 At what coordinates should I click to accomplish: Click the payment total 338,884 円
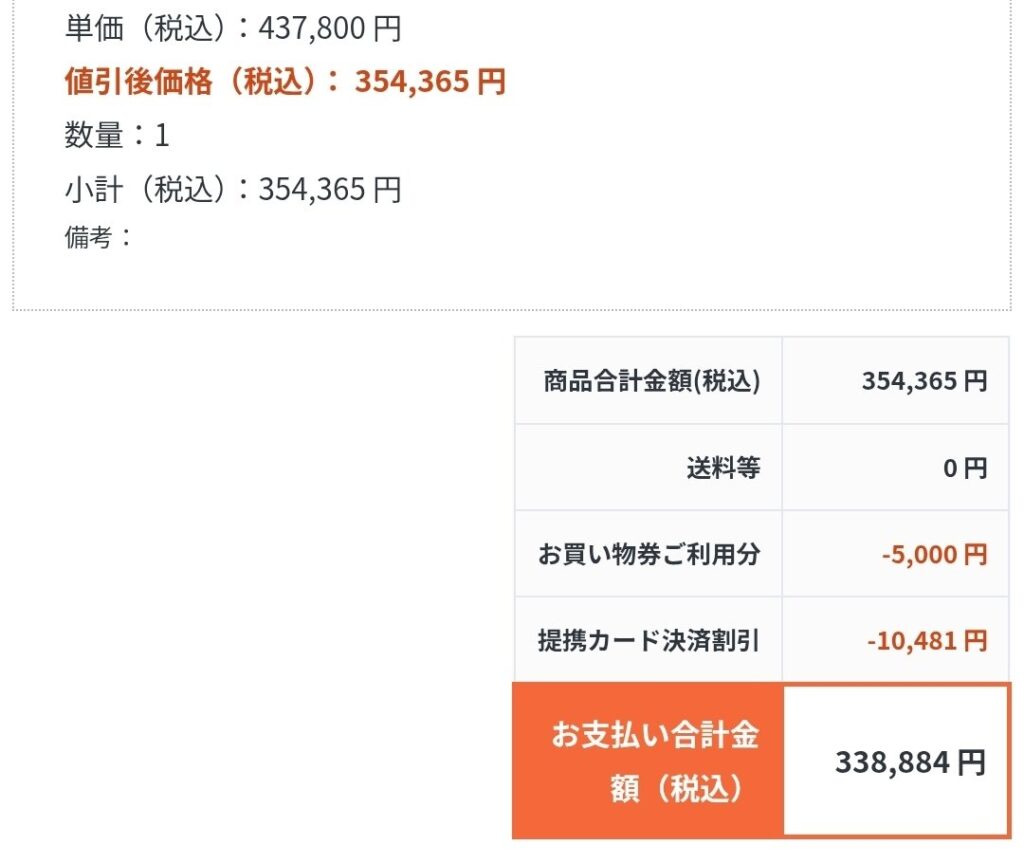pyautogui.click(x=910, y=763)
